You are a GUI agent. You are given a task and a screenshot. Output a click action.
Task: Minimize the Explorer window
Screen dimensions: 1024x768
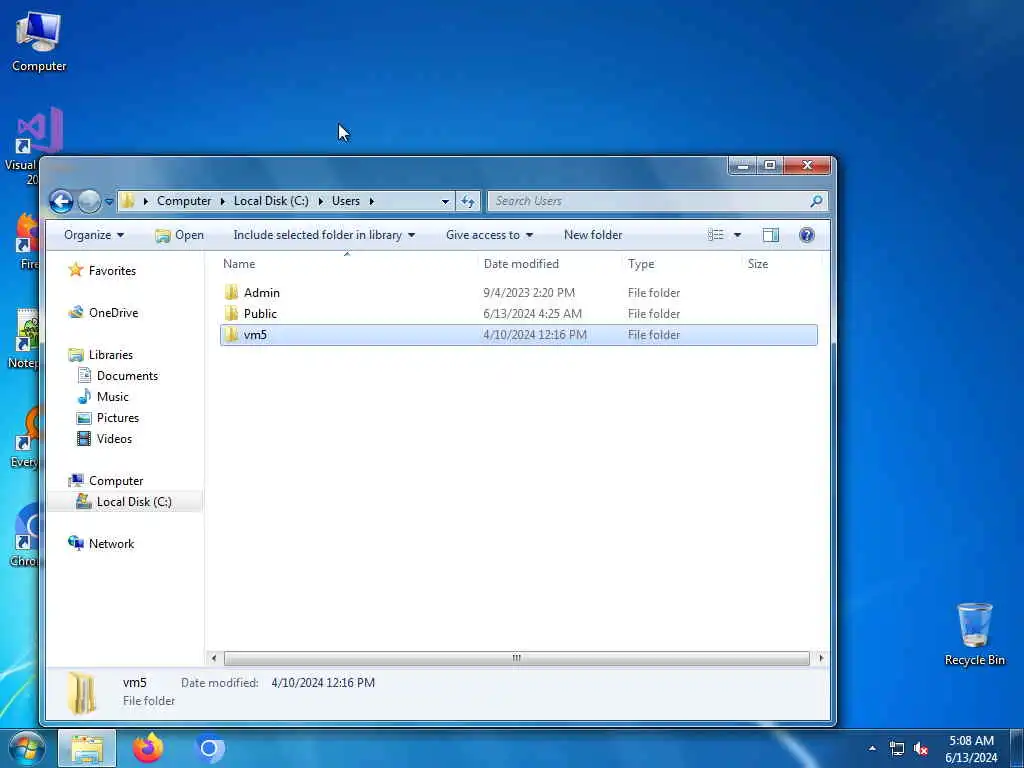tap(743, 166)
